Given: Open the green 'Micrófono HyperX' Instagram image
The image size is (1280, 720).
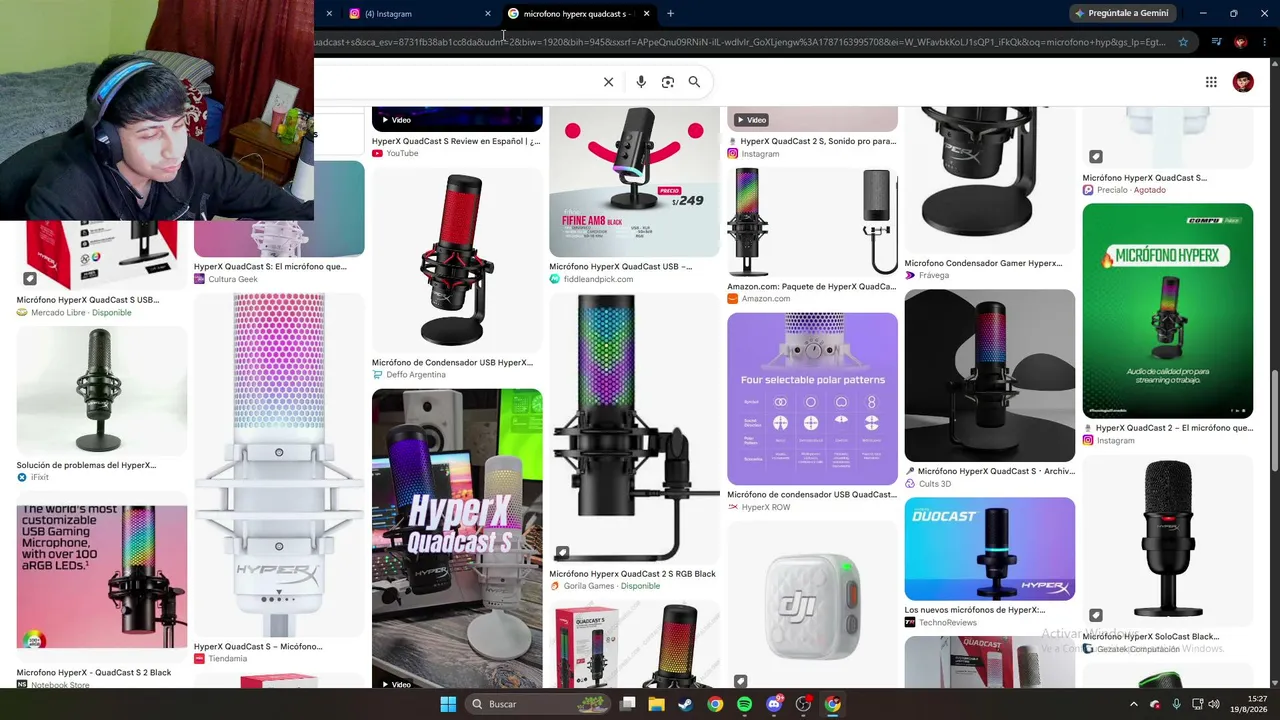Looking at the screenshot, I should (1167, 311).
